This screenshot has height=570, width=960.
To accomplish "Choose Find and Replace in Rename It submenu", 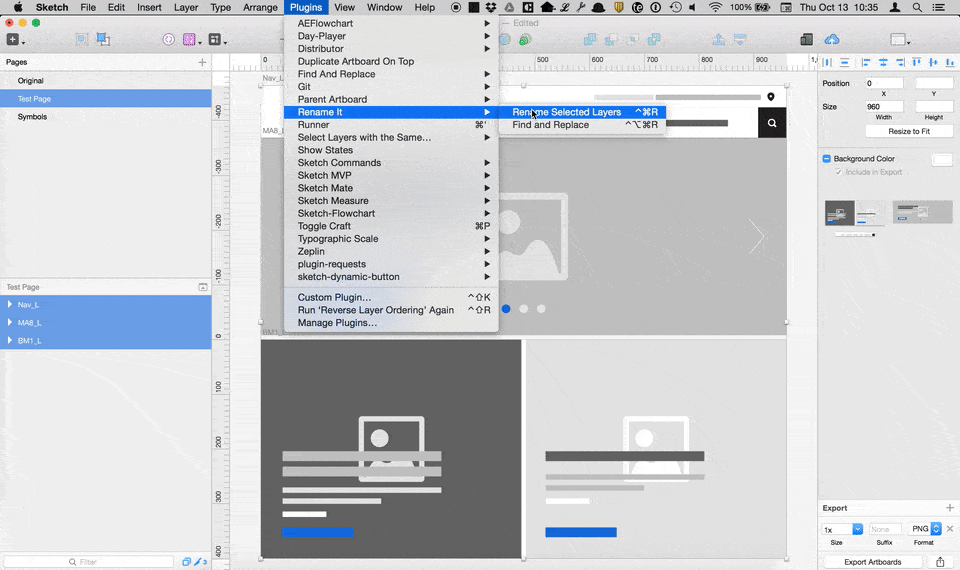I will point(583,125).
